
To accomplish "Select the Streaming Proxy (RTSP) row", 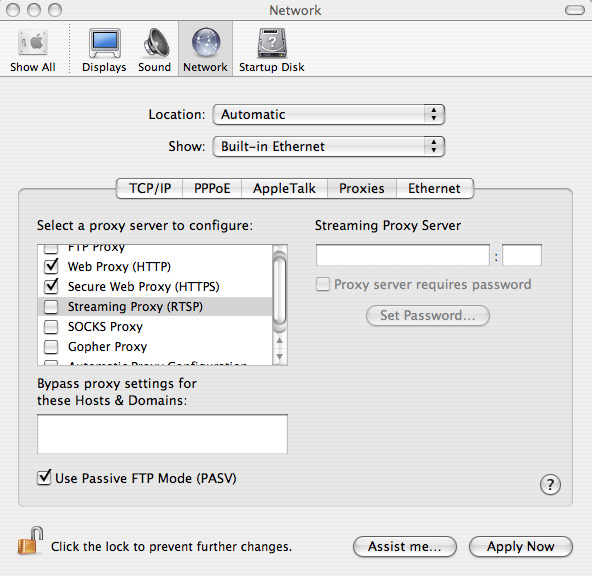I will (155, 306).
